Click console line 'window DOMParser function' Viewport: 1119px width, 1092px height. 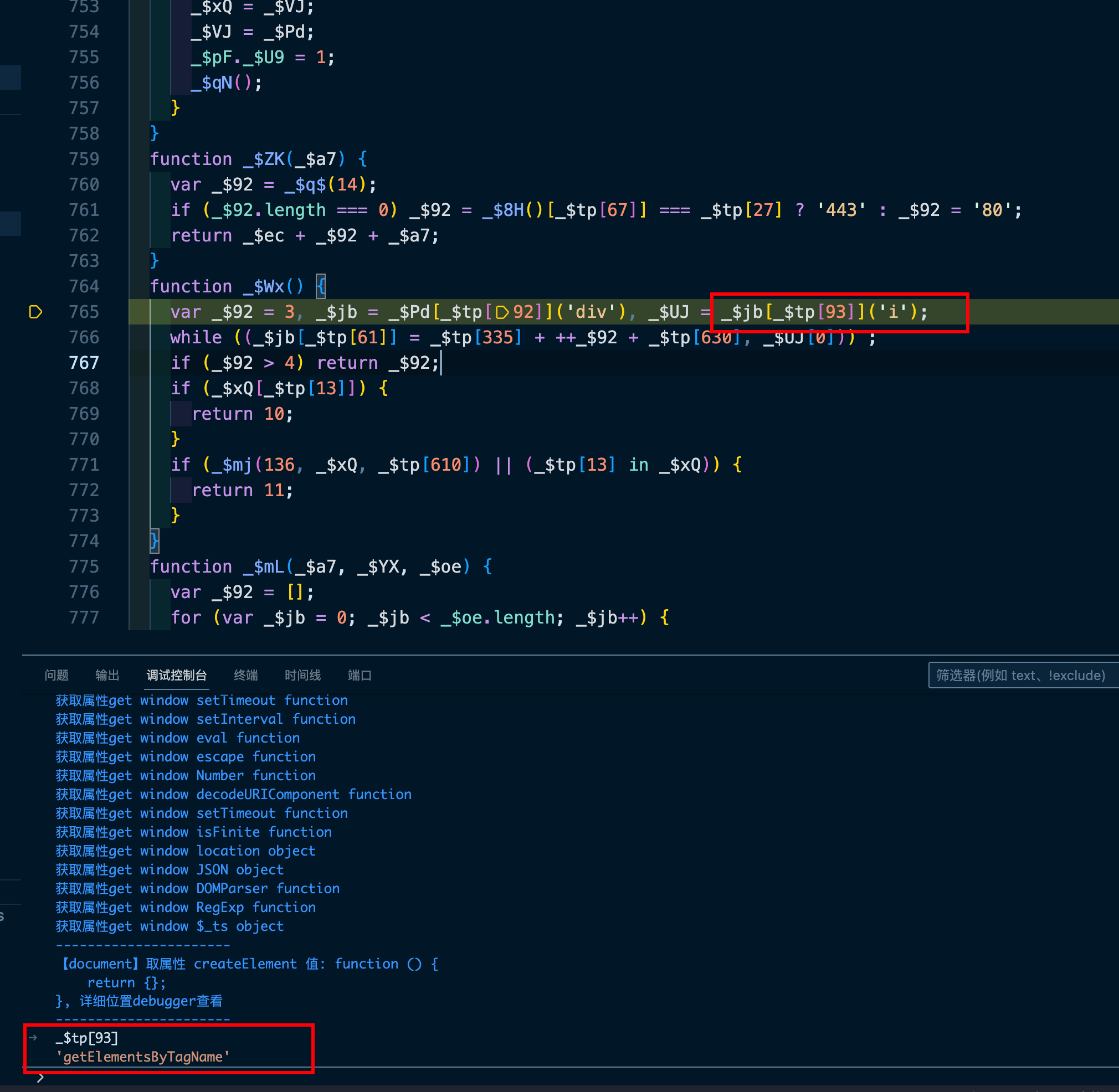coord(198,888)
